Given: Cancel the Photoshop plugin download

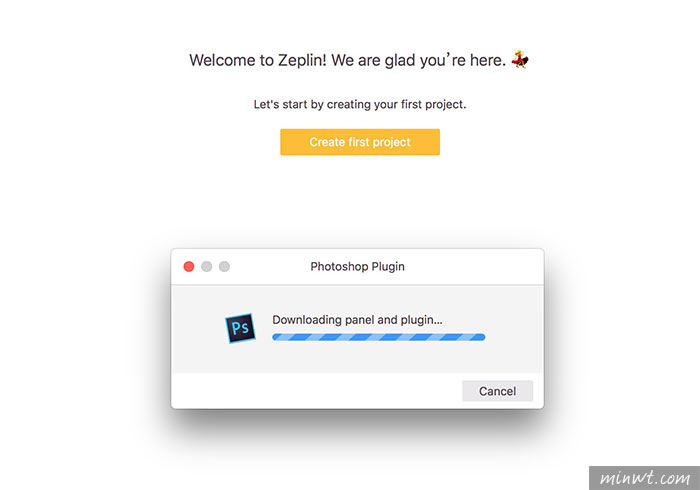Looking at the screenshot, I should click(497, 391).
